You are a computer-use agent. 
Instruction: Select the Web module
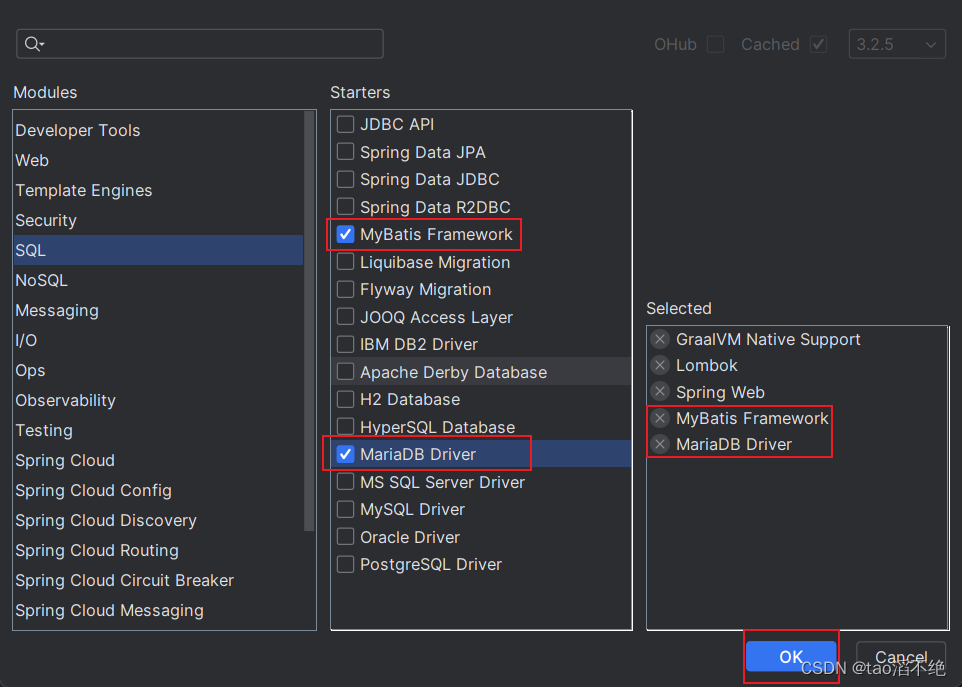(158, 160)
